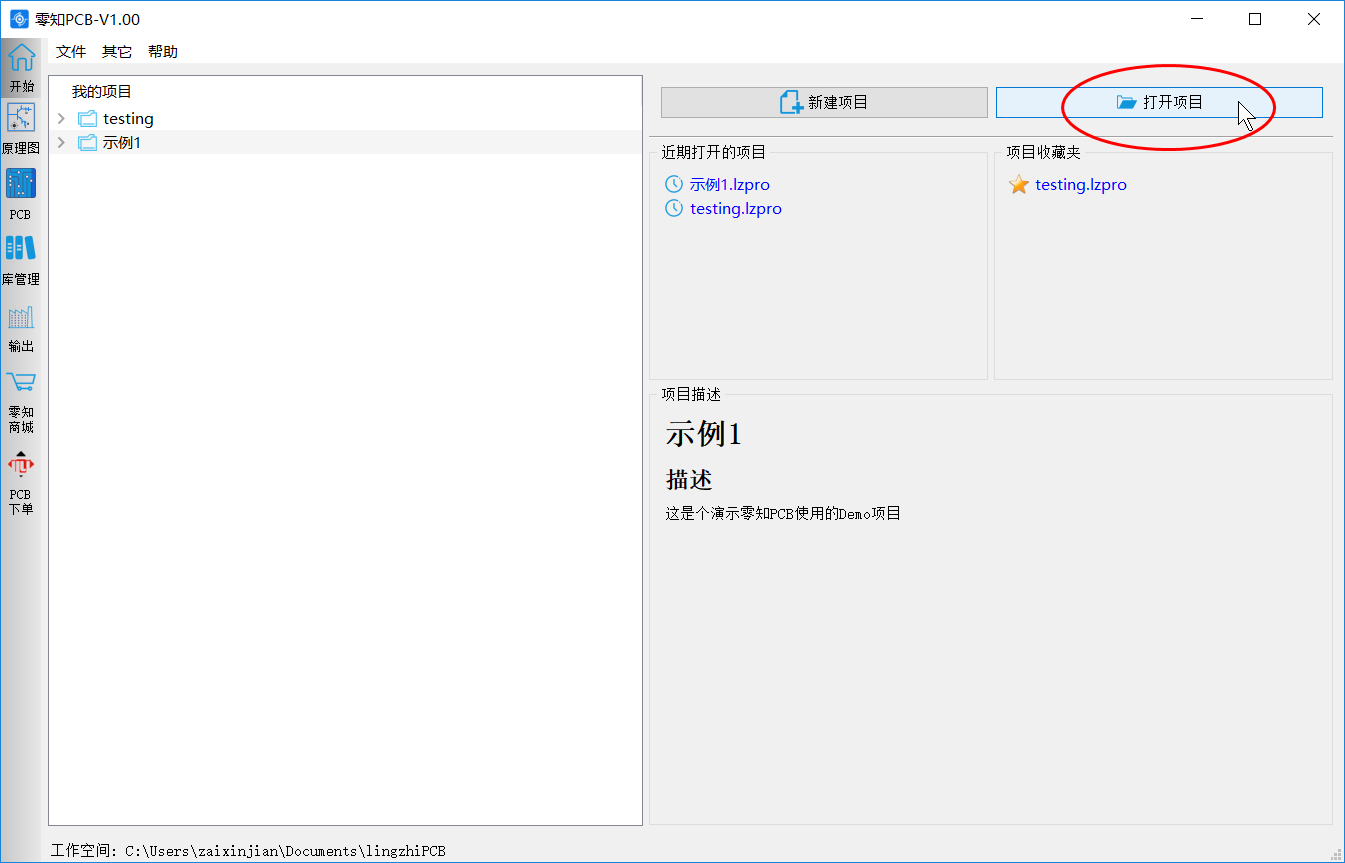Click the 示例1 description heading
The height and width of the screenshot is (863, 1345).
click(x=704, y=435)
